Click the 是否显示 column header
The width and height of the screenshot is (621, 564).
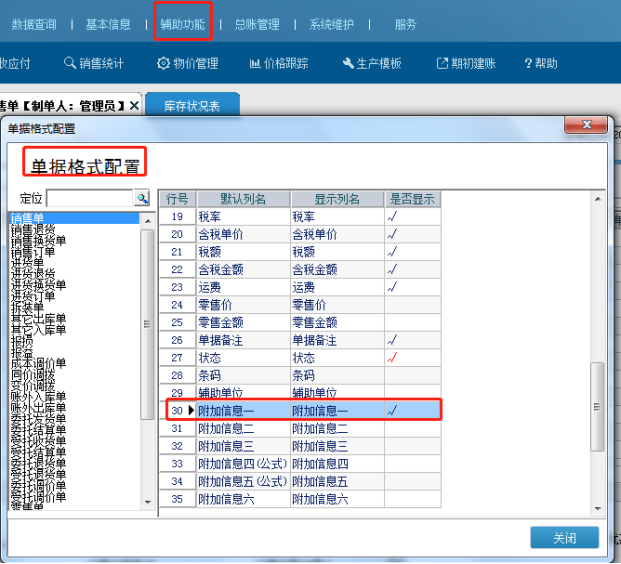click(x=412, y=199)
